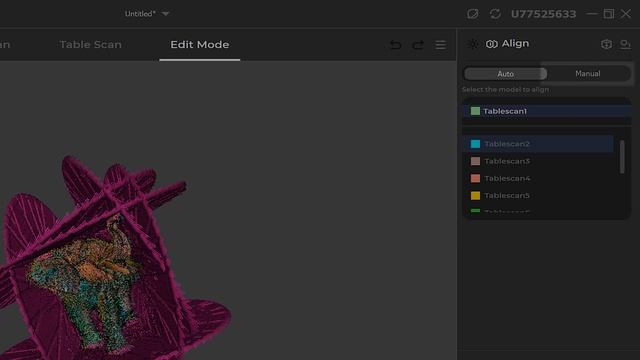Screen dimensions: 640x360
Task: Click the refresh sync icon in title bar
Action: tap(495, 14)
